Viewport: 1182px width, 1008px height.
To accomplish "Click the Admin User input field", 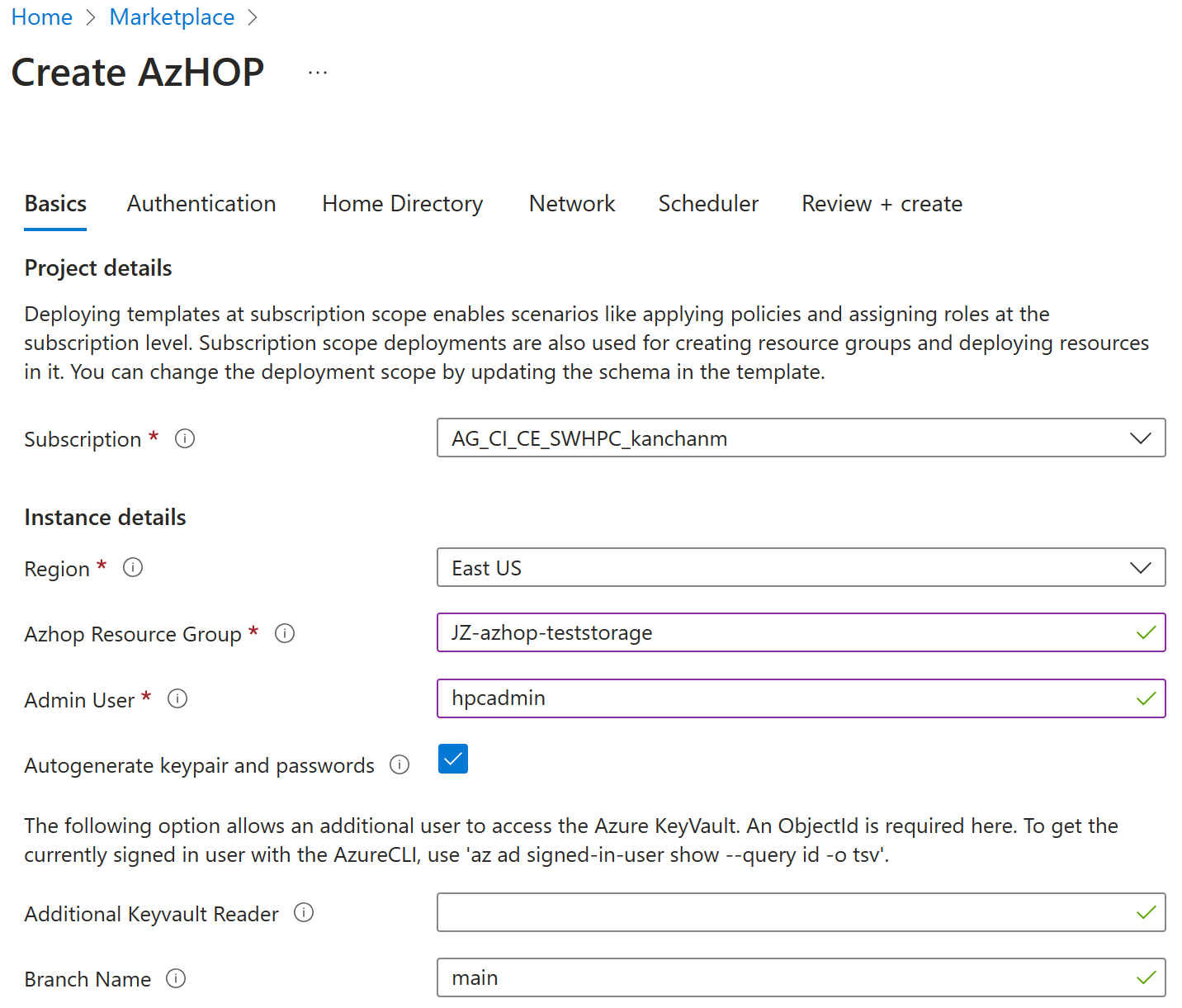I will (x=801, y=698).
